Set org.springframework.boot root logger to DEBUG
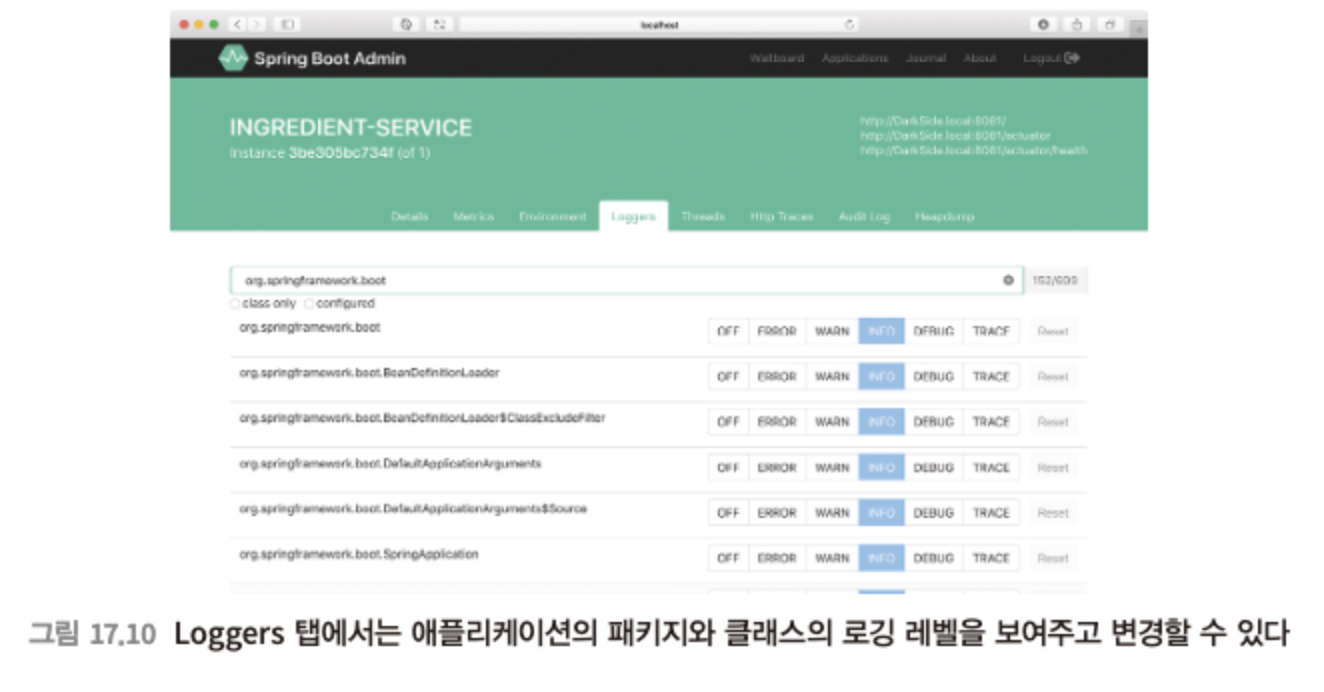Viewport: 1324px width, 692px height. [933, 331]
